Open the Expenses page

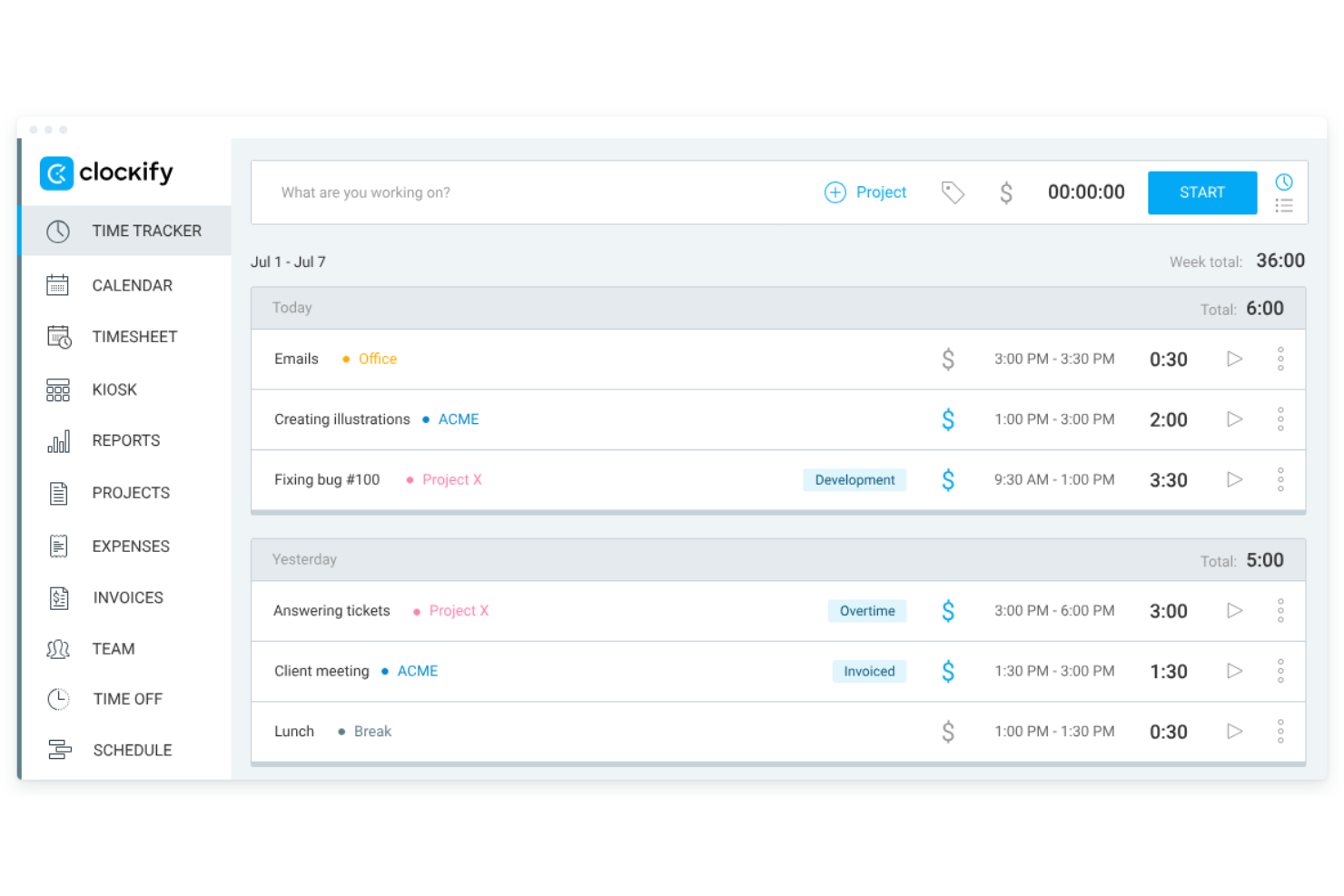click(x=130, y=546)
